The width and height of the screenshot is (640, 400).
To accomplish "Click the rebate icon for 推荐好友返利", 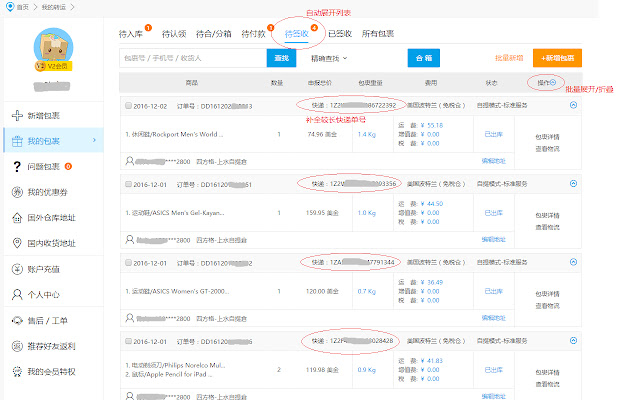I will 17,346.
